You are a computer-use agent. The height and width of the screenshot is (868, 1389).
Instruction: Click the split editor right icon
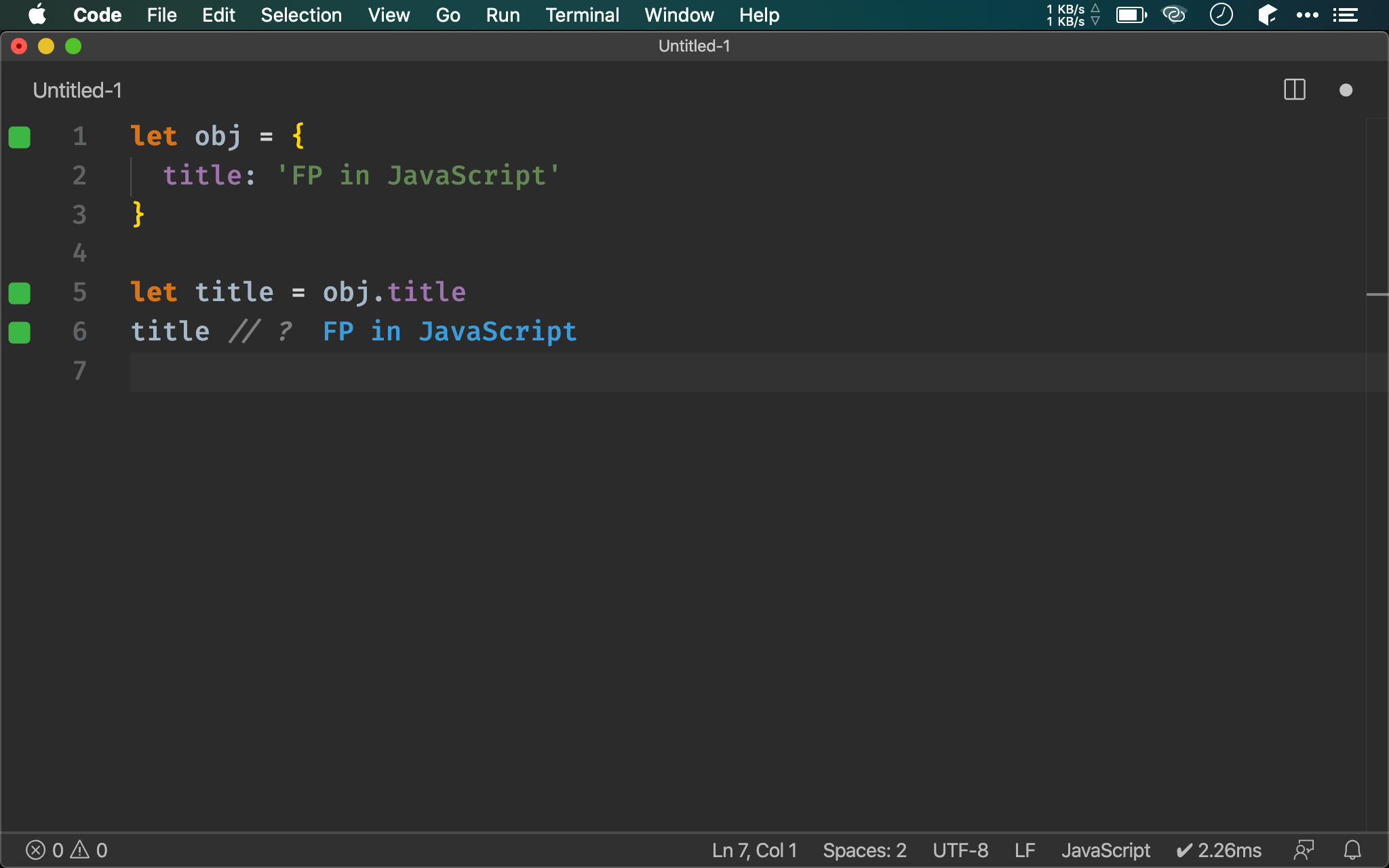pos(1294,90)
